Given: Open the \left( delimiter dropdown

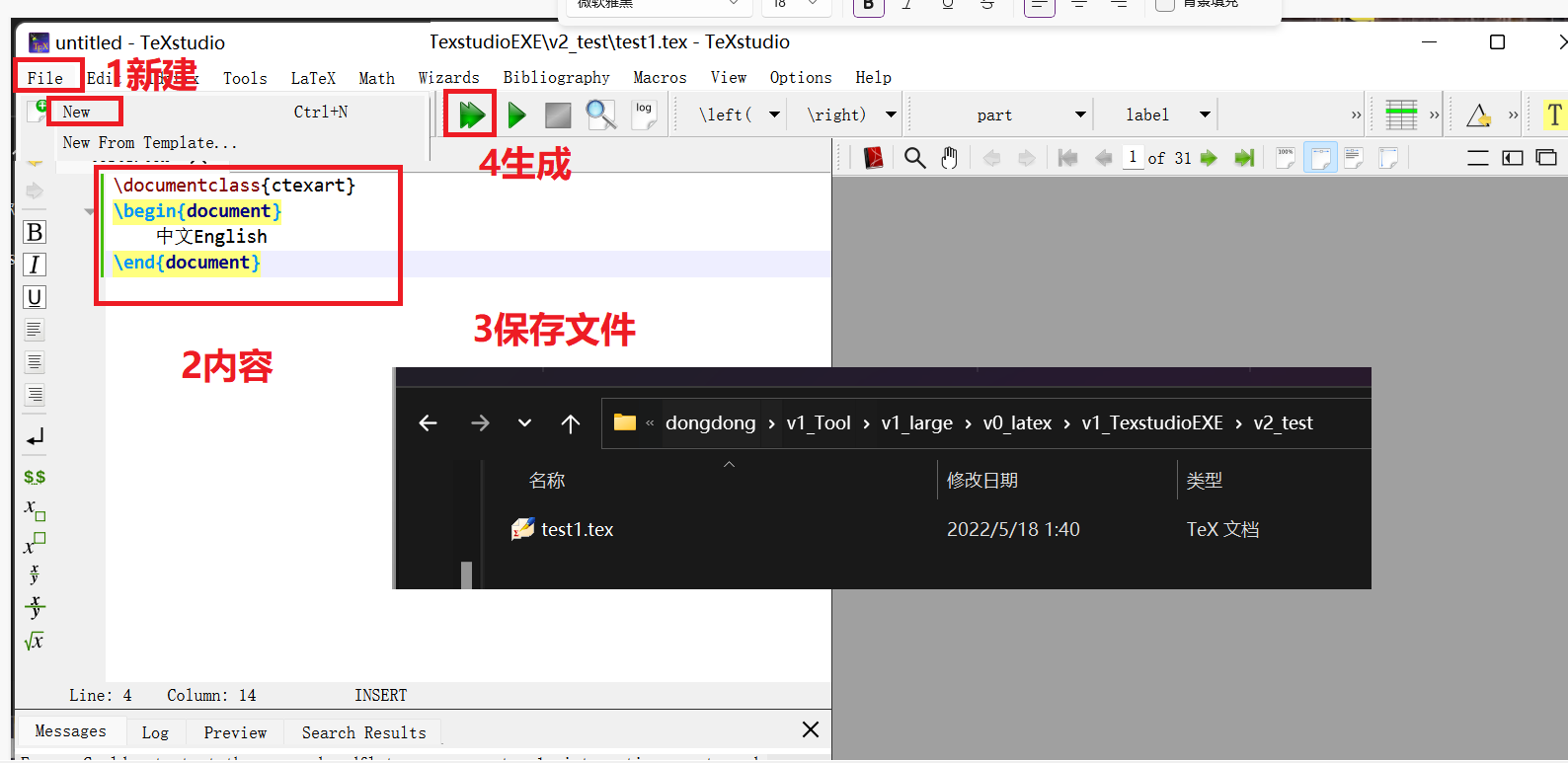Looking at the screenshot, I should (775, 114).
